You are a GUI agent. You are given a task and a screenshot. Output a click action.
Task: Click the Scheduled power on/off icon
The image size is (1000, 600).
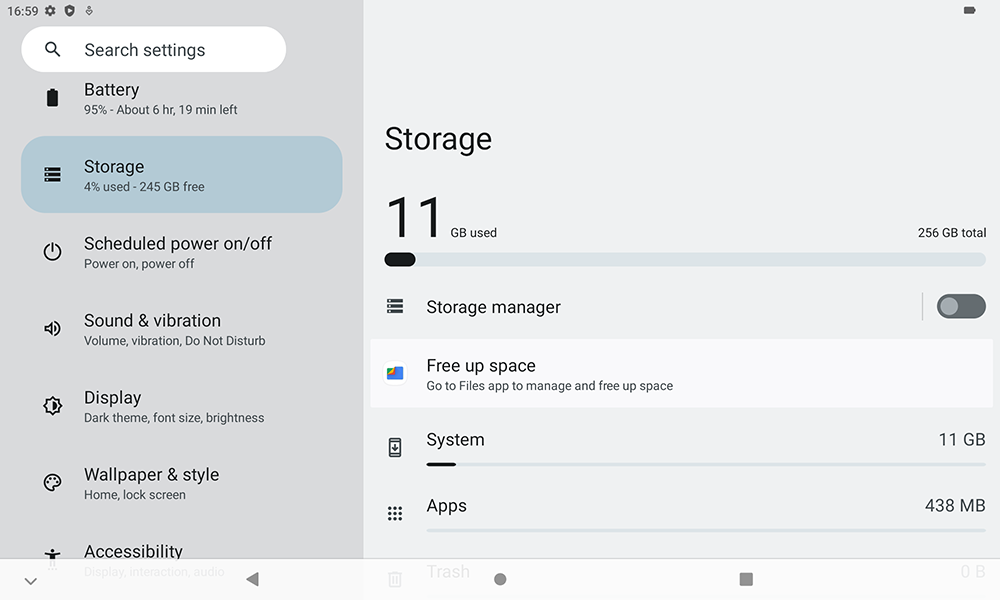pos(53,252)
